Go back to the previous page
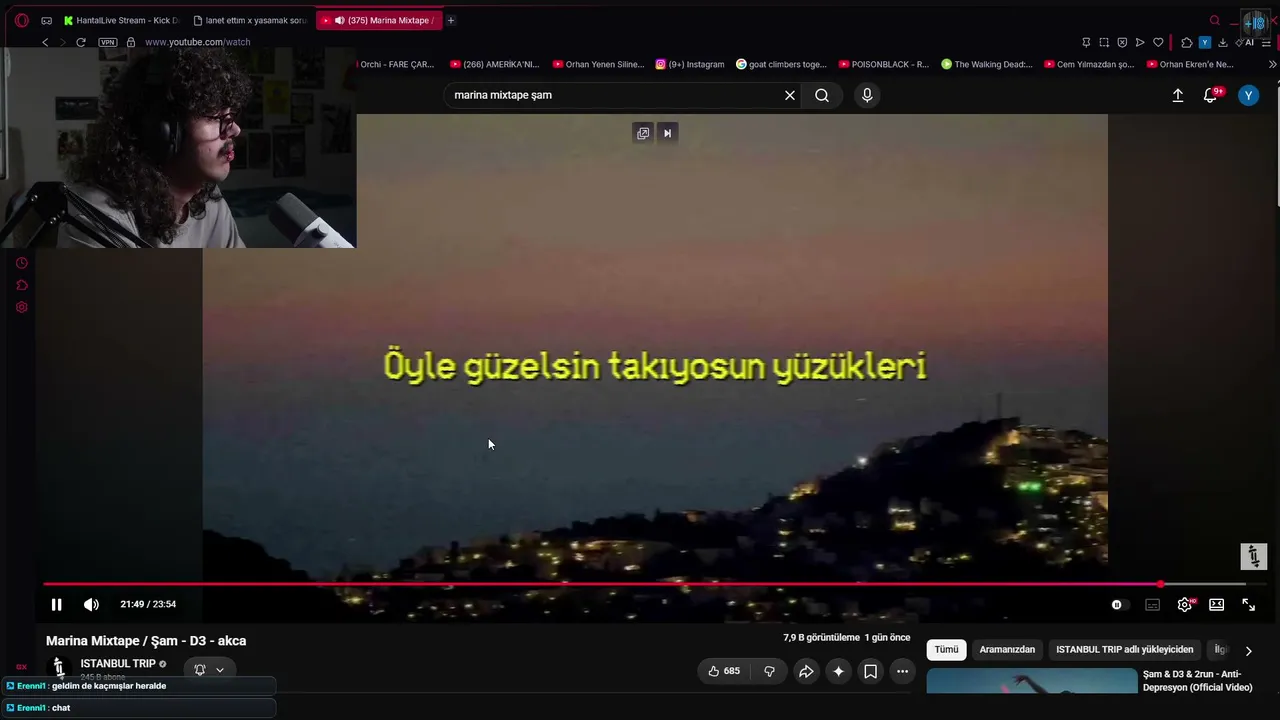 pyautogui.click(x=45, y=42)
